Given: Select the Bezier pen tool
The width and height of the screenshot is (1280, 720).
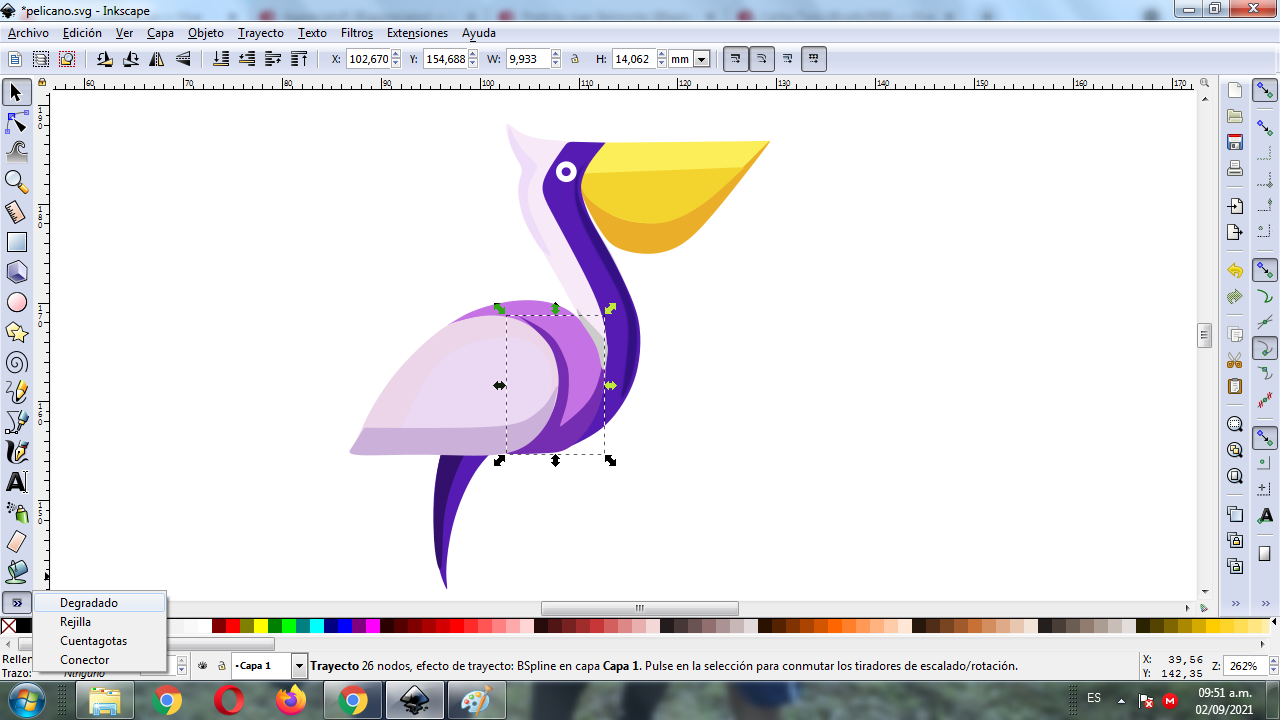Looking at the screenshot, I should (x=16, y=422).
